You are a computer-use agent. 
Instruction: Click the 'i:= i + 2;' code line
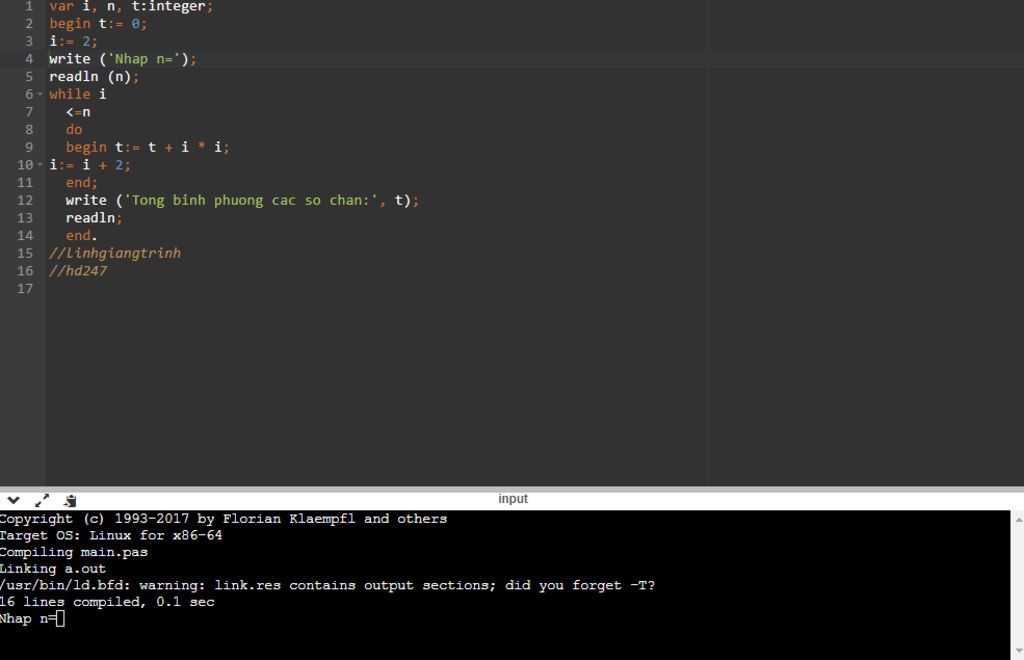click(x=89, y=165)
